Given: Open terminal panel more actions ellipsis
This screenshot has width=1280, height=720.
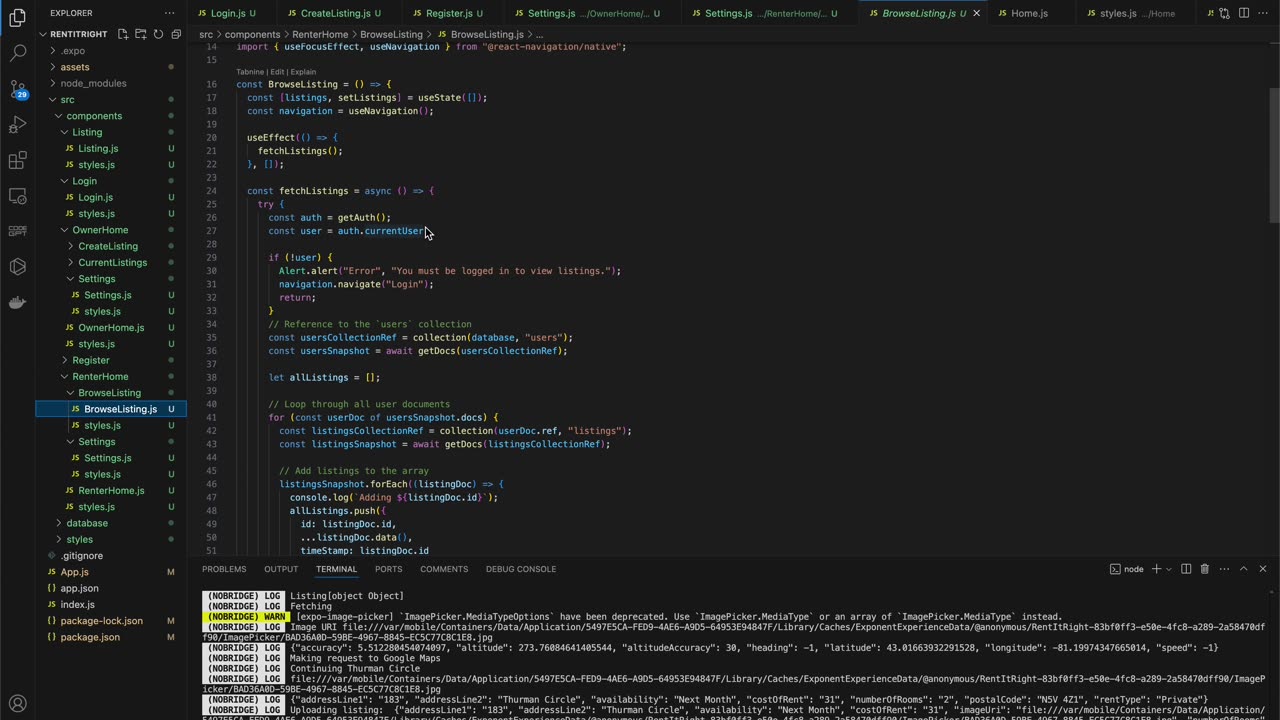Looking at the screenshot, I should pos(1224,569).
